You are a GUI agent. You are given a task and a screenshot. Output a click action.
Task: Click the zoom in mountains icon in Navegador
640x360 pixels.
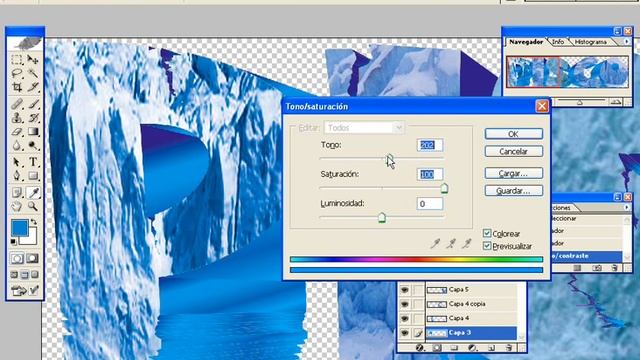click(x=616, y=102)
